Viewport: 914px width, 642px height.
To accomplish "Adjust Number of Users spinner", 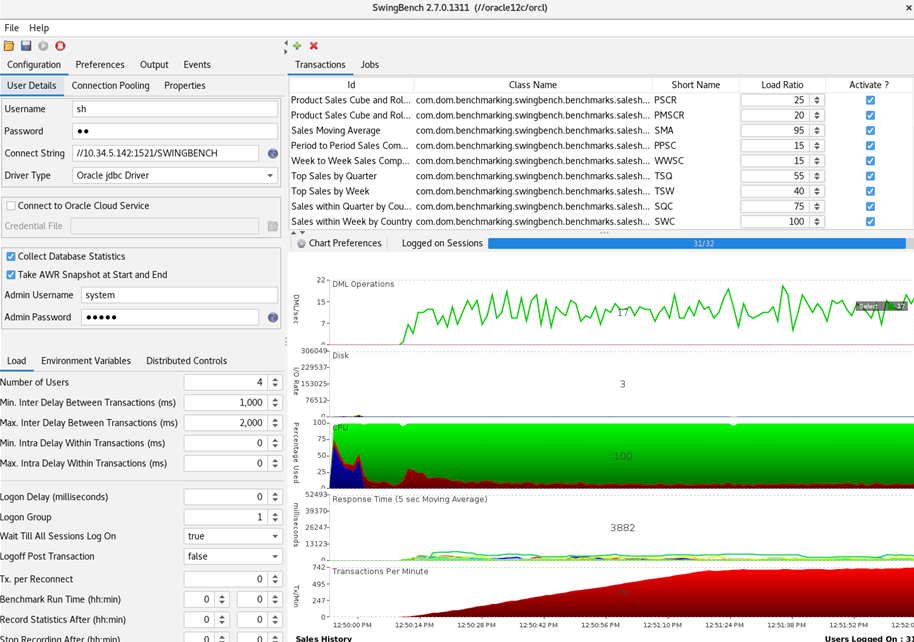I will [x=275, y=383].
